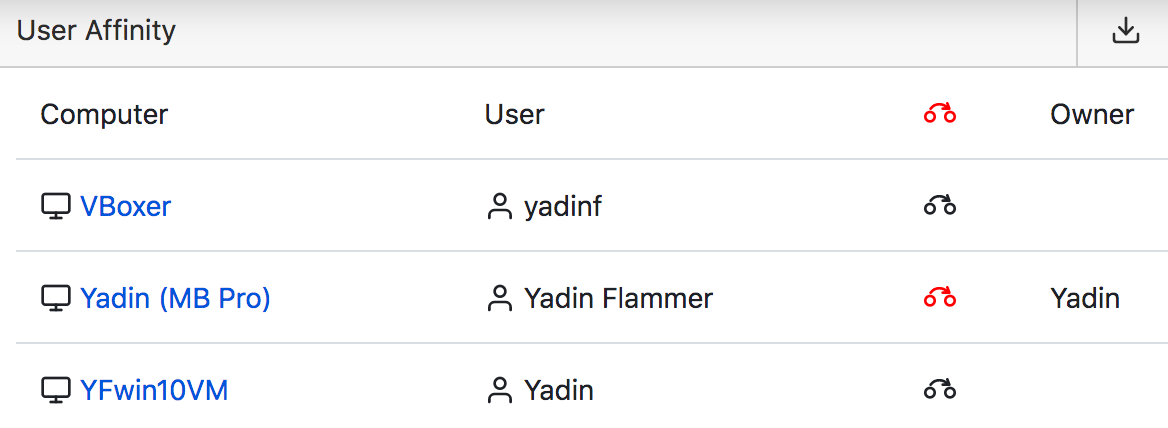Screen dimensions: 1168x428
Task: Sort by the Owner column header
Action: [1092, 115]
